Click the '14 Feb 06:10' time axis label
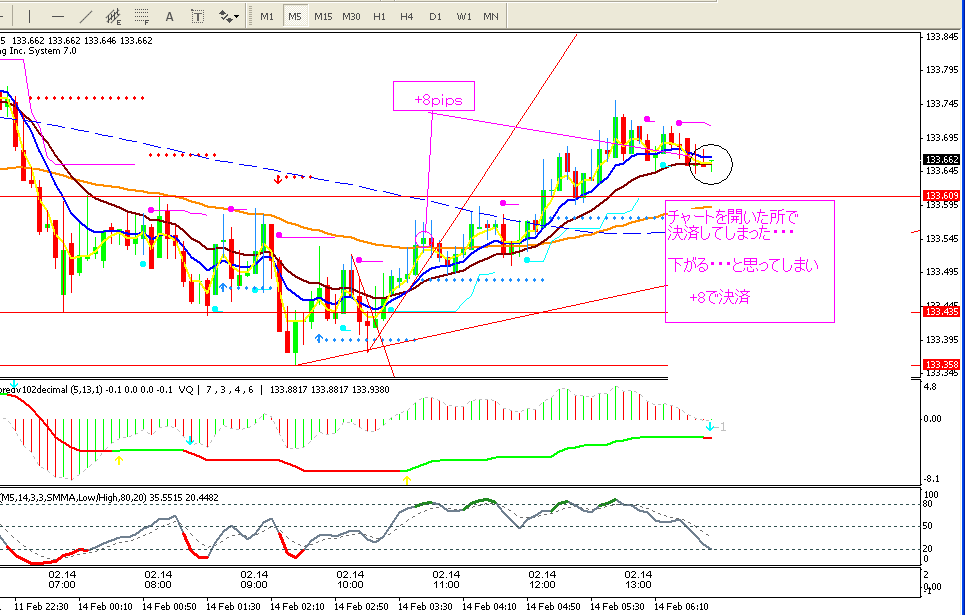965x615 pixels. point(681,606)
